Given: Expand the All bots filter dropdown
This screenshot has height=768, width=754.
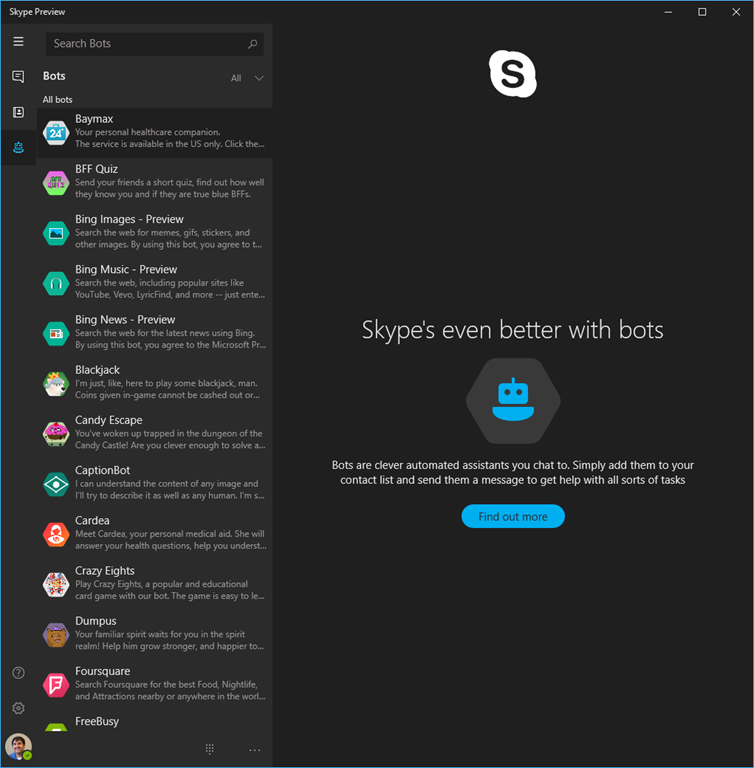Looking at the screenshot, I should click(x=247, y=78).
